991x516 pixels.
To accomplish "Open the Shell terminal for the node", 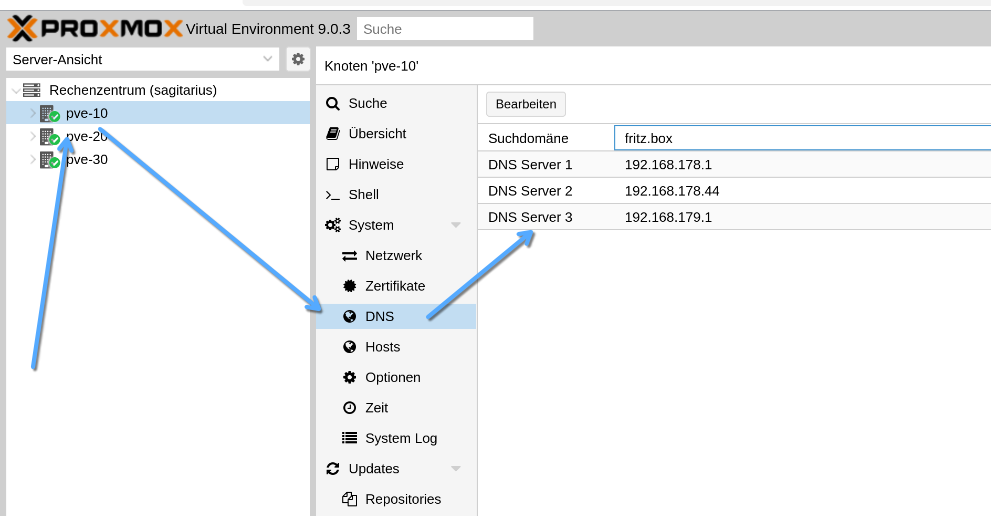I will [363, 195].
